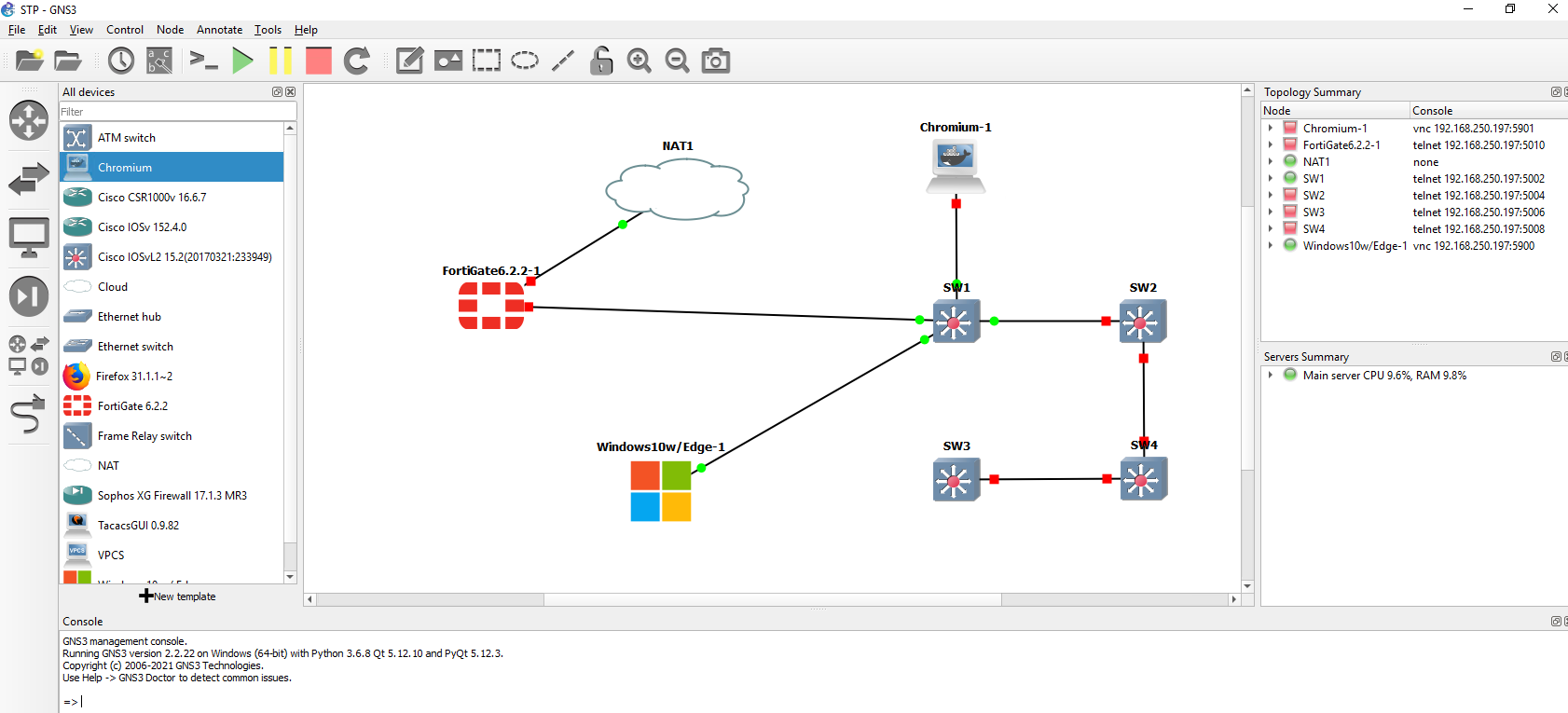Viewport: 1568px width, 713px height.
Task: Select the Add a note tool
Action: coord(410,61)
